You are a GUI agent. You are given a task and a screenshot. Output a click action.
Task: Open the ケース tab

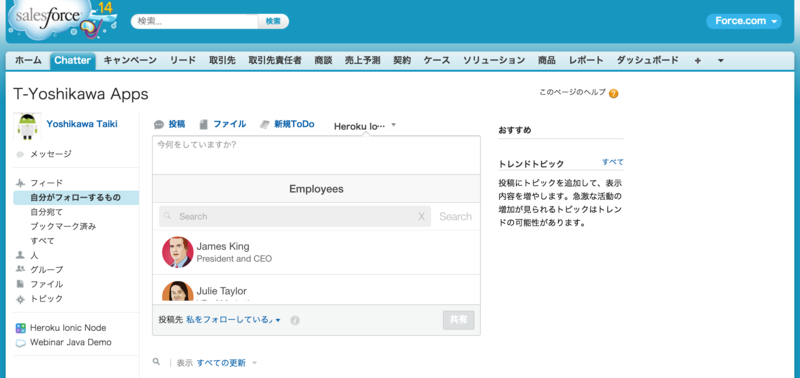tap(437, 60)
